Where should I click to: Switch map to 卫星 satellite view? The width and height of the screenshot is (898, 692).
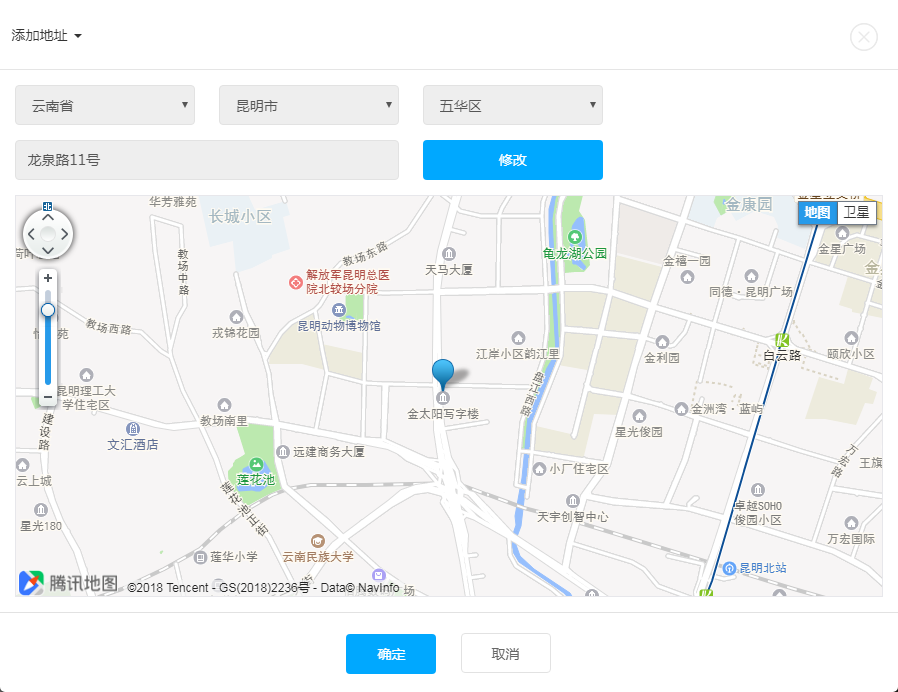click(x=856, y=212)
